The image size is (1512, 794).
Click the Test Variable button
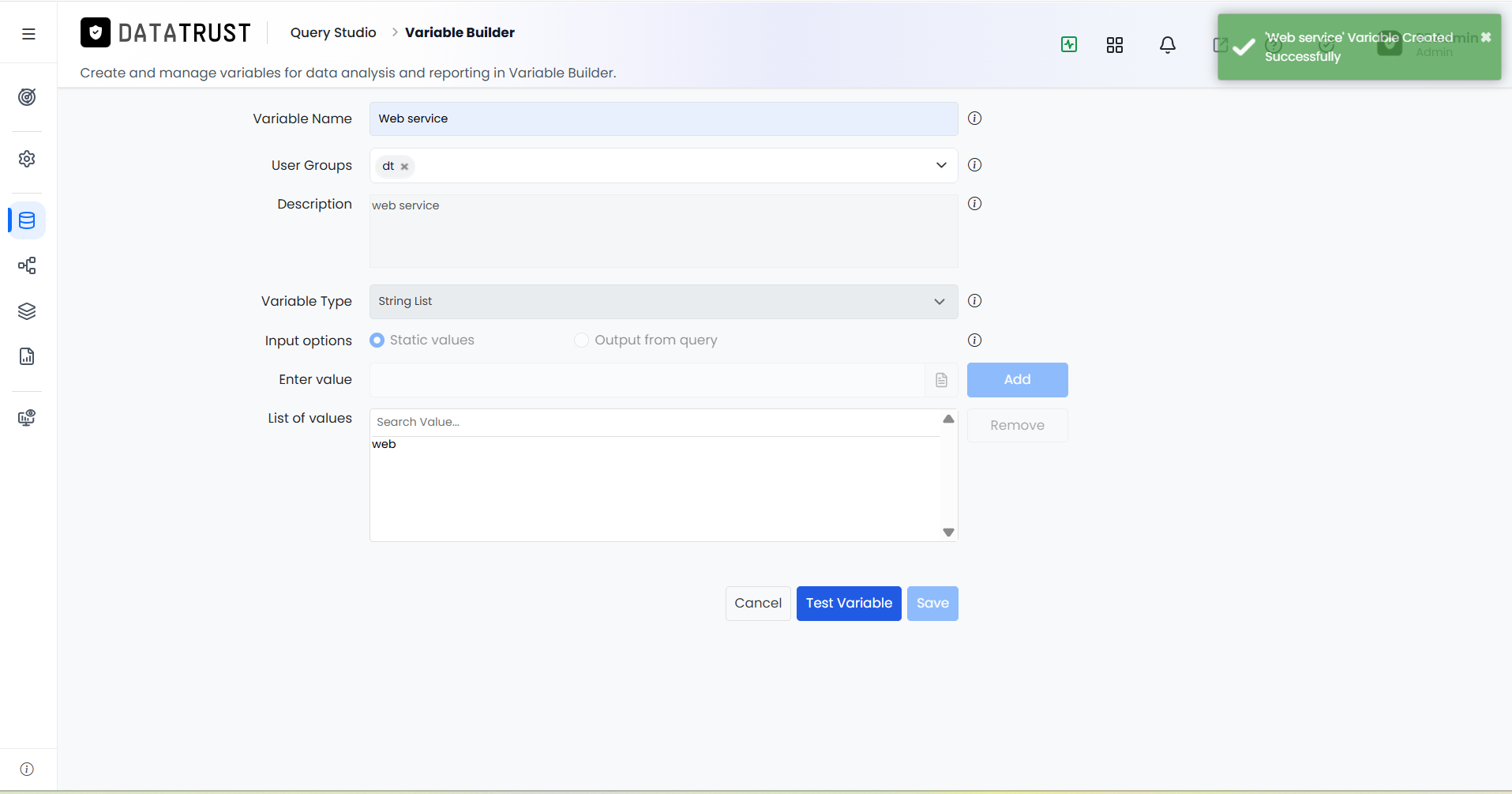[849, 604]
